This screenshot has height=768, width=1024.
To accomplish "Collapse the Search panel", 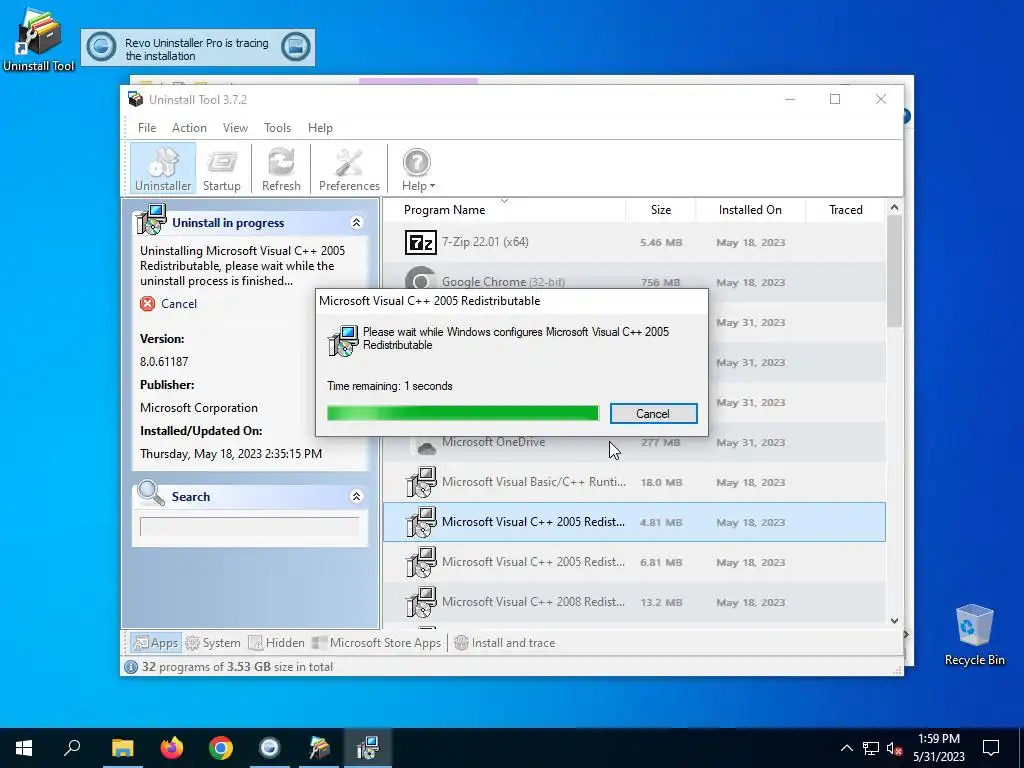I will (357, 496).
